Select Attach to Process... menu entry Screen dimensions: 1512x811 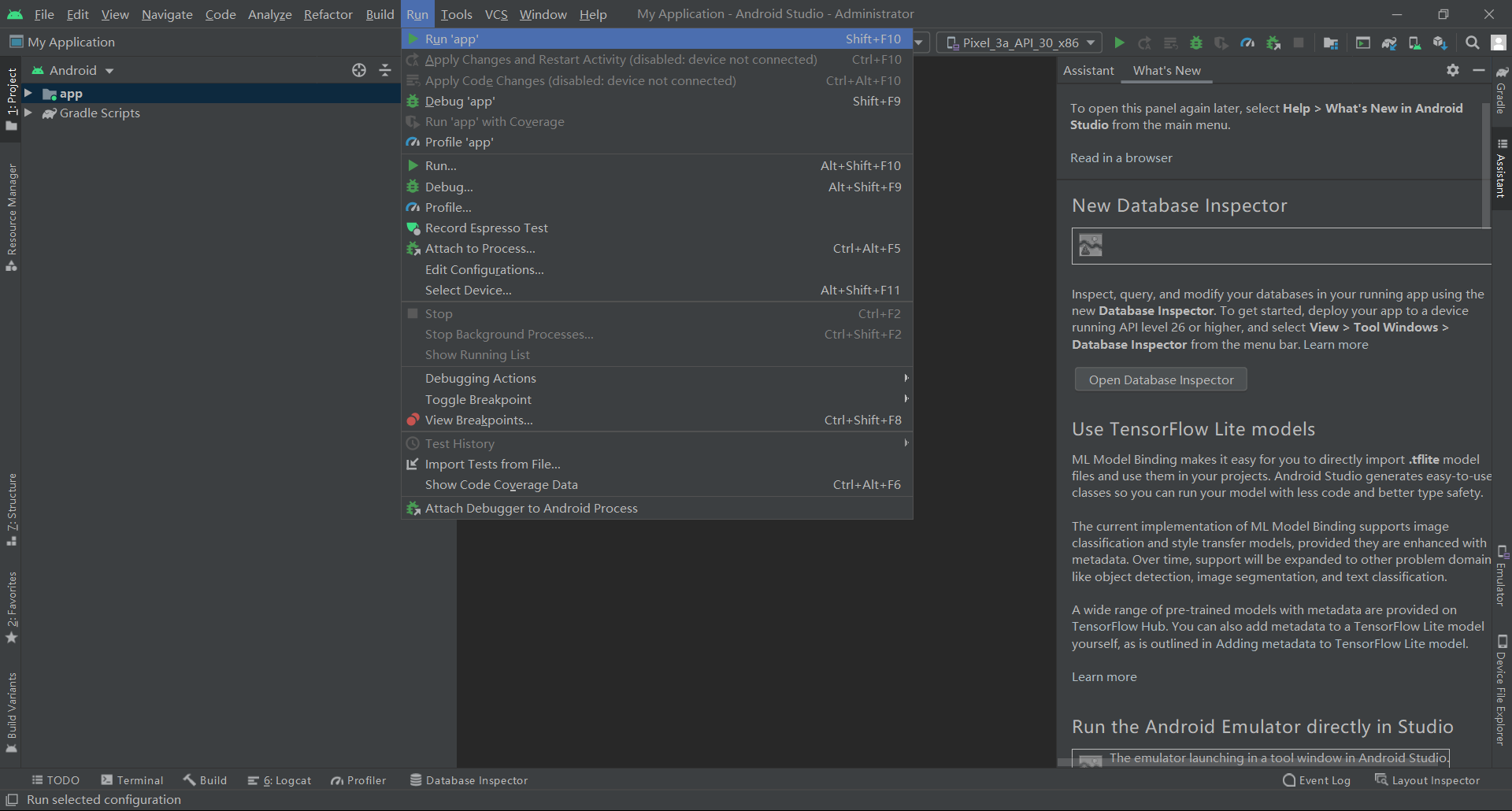(x=657, y=248)
